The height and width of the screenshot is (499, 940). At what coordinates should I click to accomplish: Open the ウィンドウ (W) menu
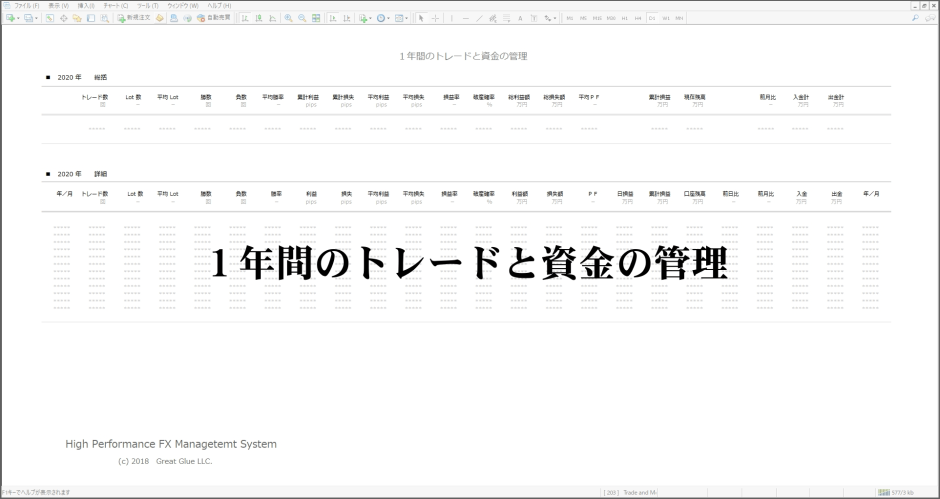click(182, 5)
